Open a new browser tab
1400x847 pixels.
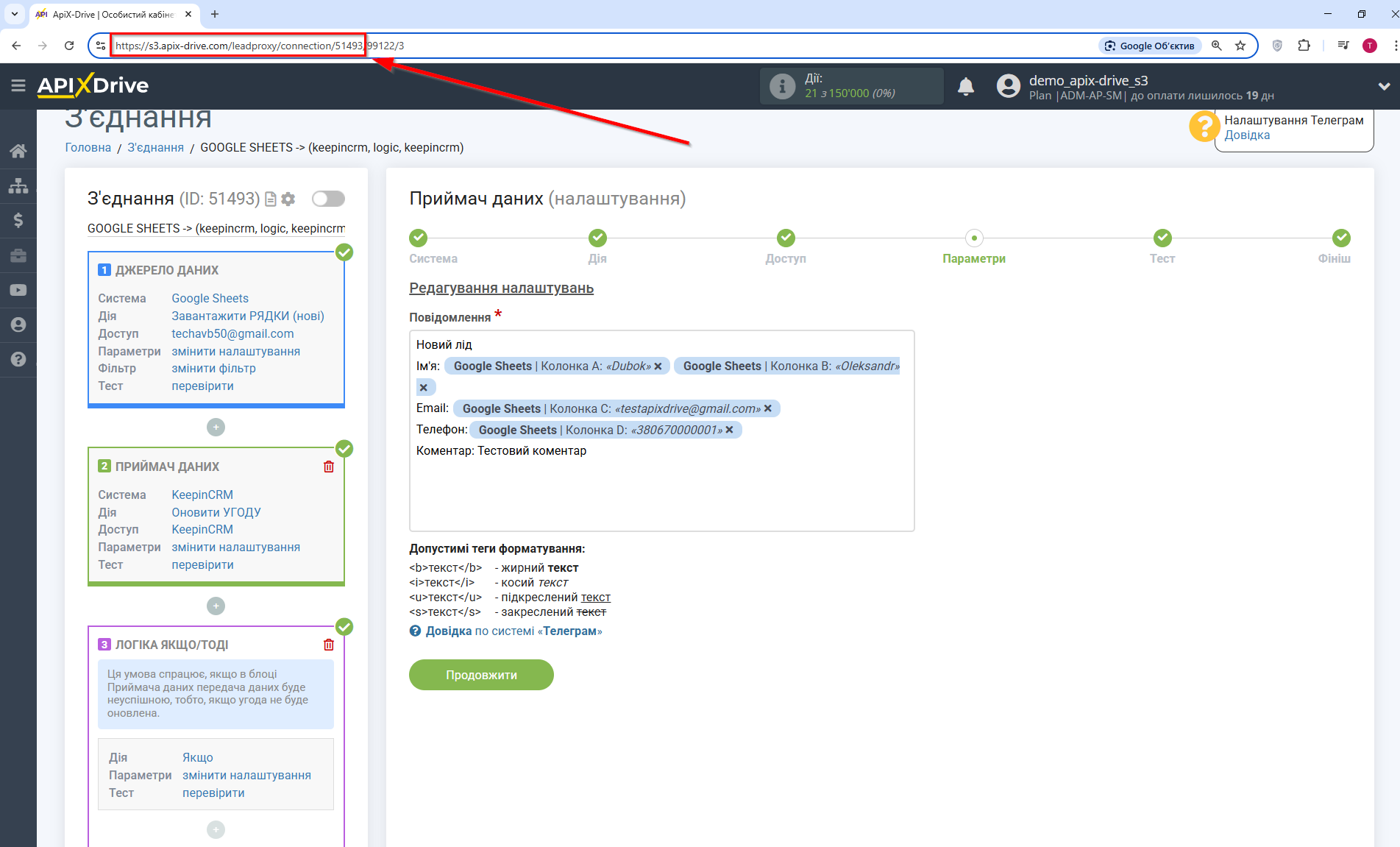(x=215, y=14)
